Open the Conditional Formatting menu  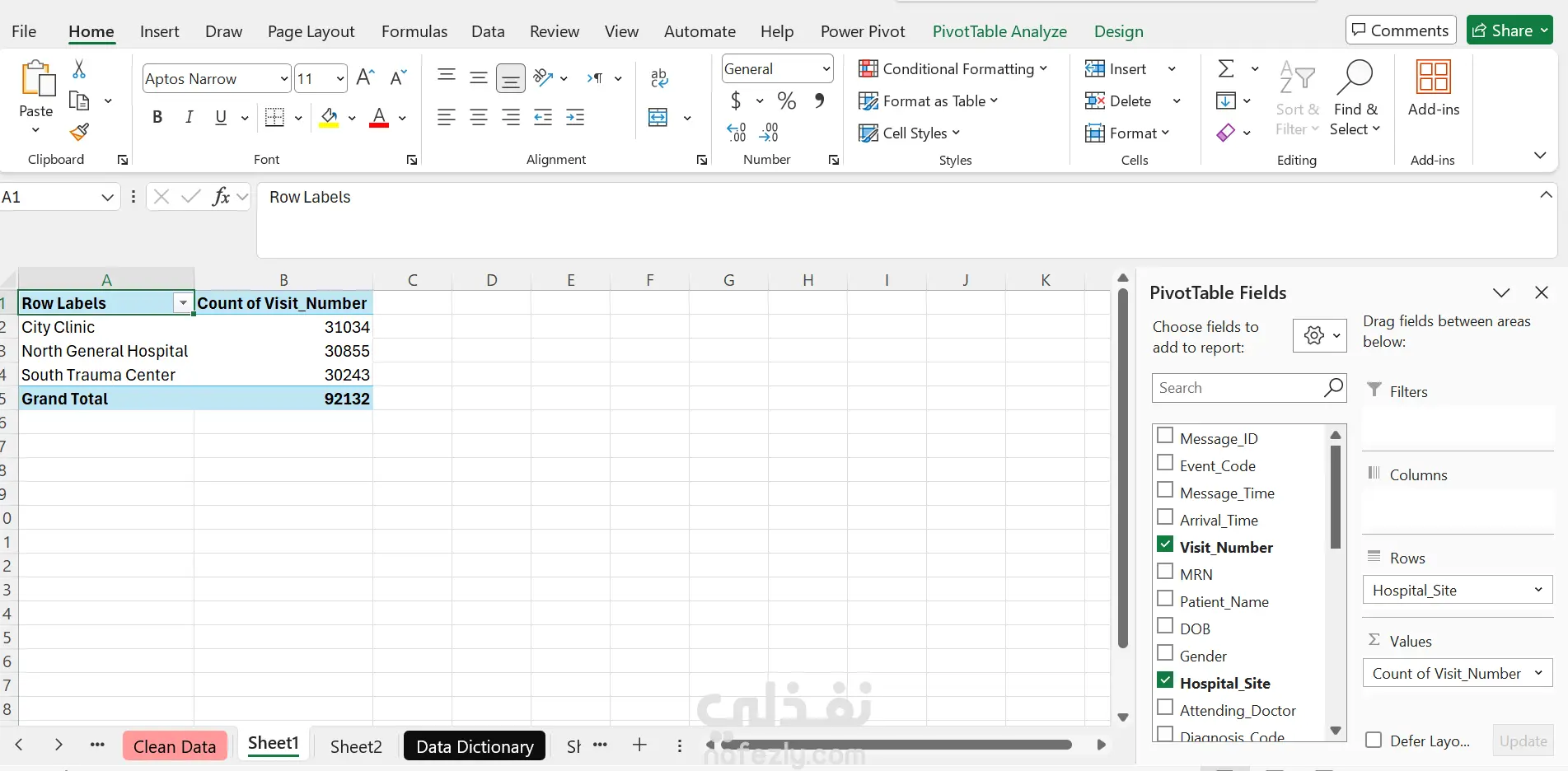click(x=953, y=69)
